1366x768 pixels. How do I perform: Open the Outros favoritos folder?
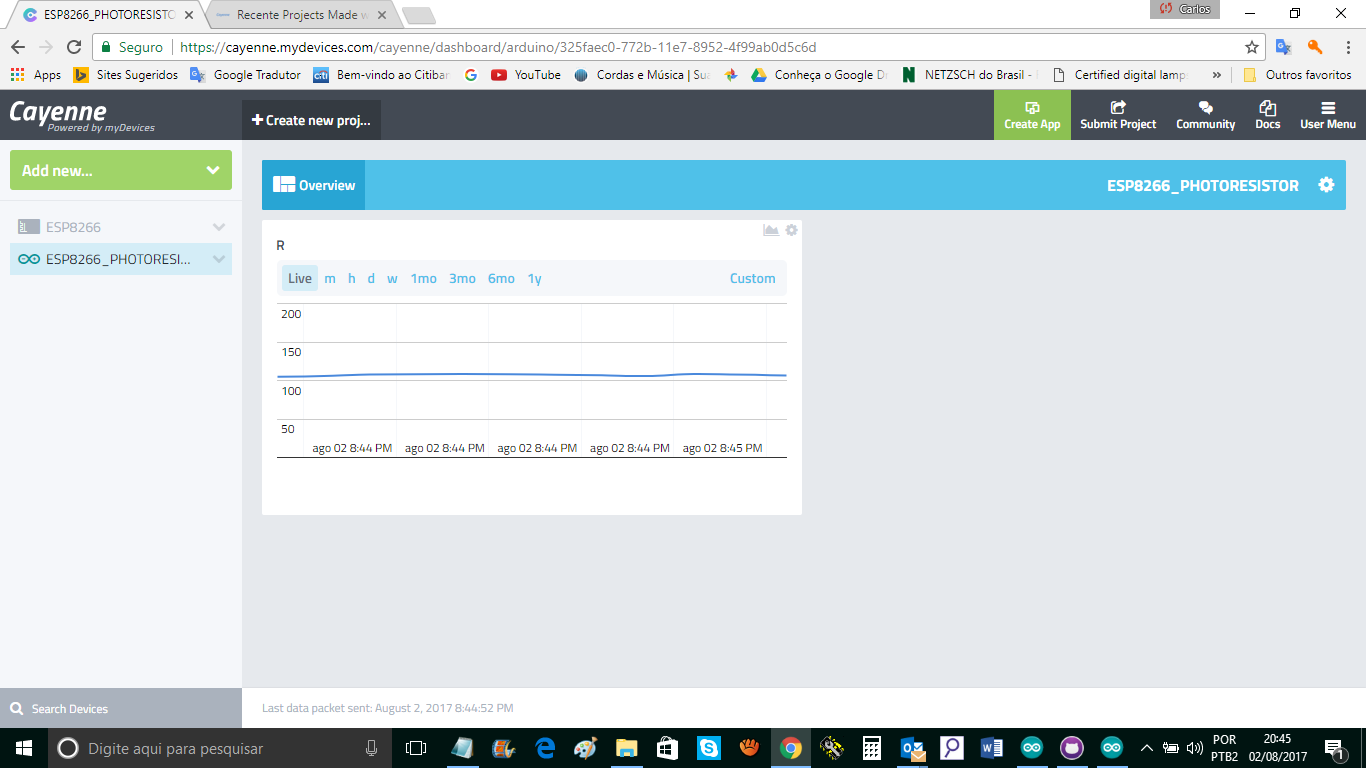point(1297,75)
